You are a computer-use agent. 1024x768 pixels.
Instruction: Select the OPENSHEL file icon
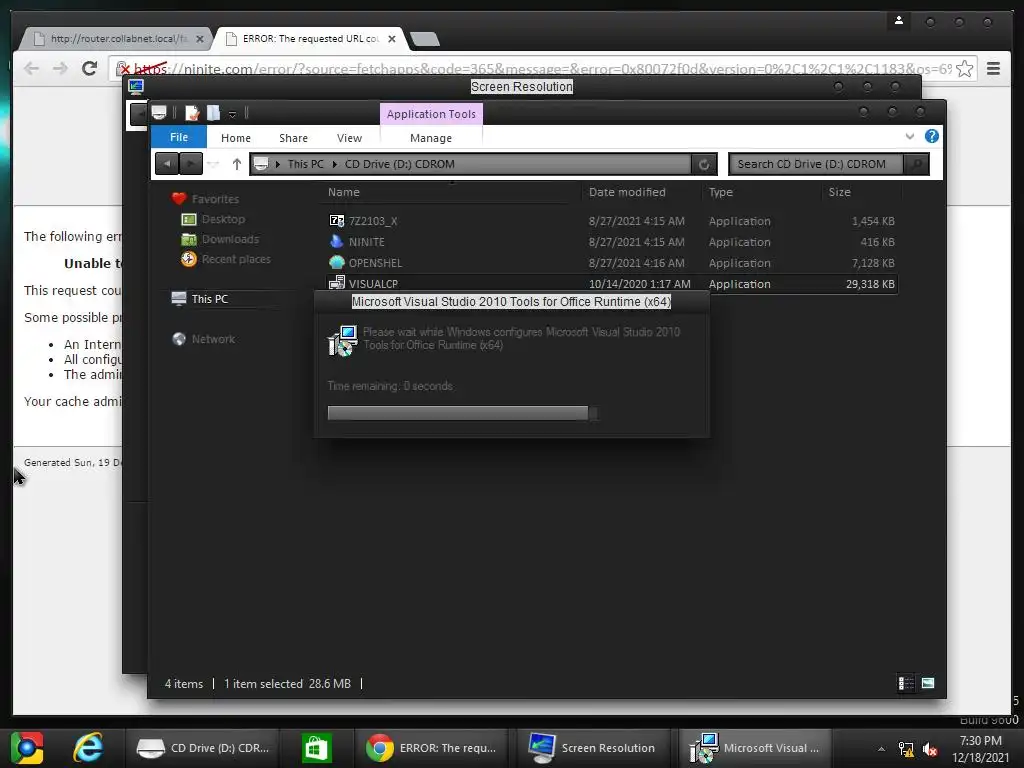click(336, 263)
